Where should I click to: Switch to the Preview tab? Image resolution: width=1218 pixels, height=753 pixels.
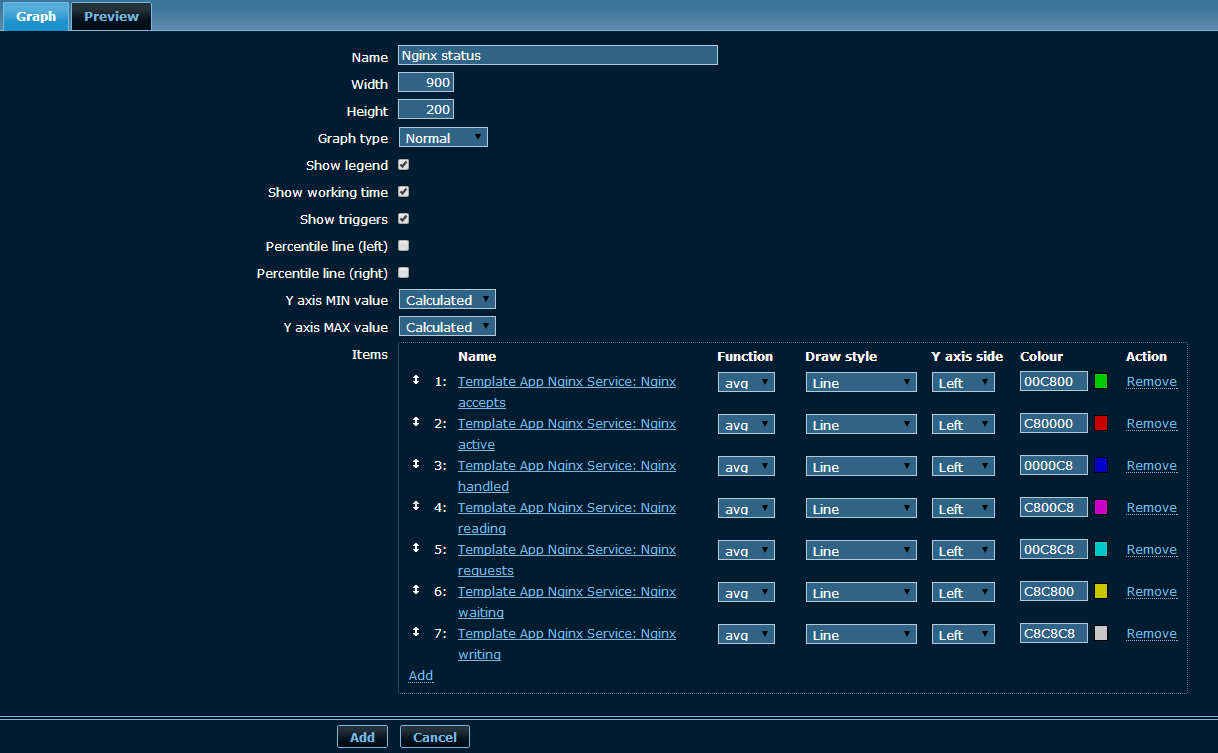tap(111, 16)
